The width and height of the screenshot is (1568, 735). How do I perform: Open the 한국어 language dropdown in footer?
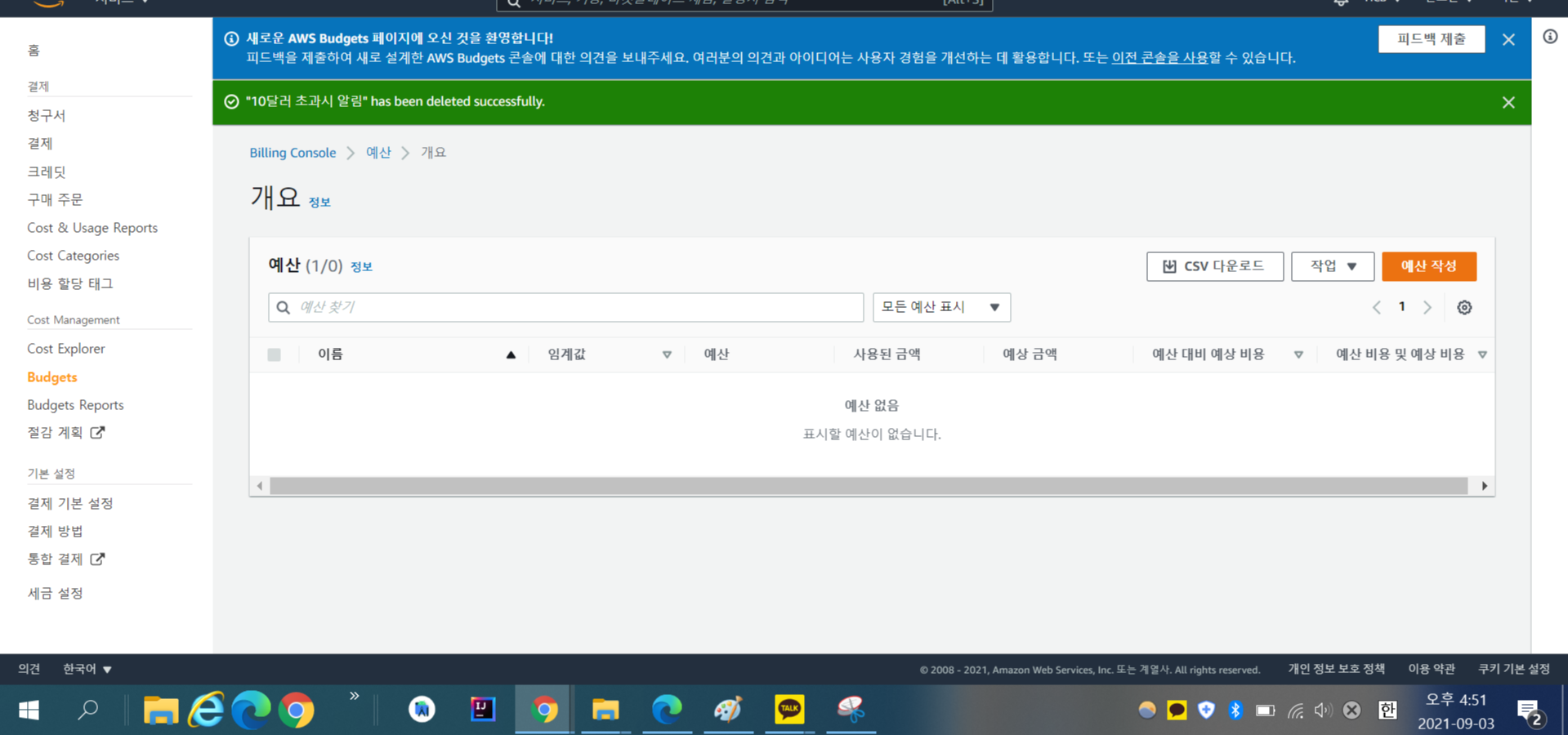[x=87, y=669]
